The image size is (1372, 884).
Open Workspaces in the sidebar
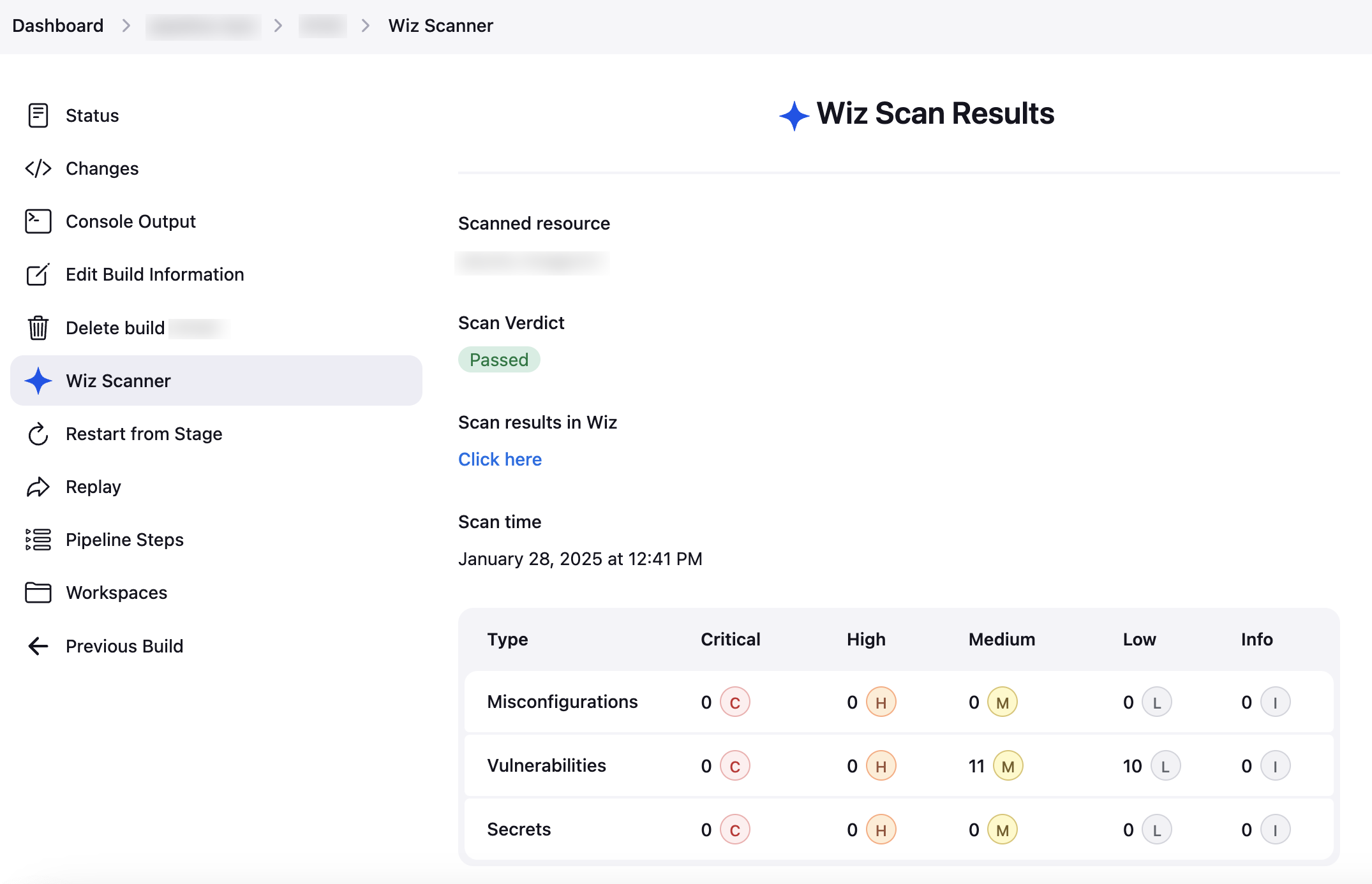216,593
